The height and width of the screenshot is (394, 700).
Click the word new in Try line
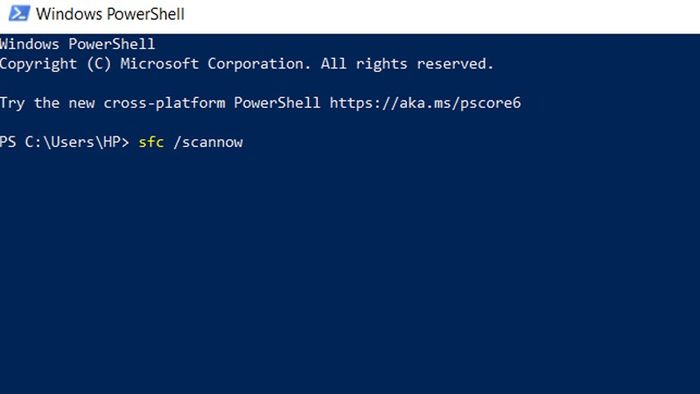tap(81, 104)
